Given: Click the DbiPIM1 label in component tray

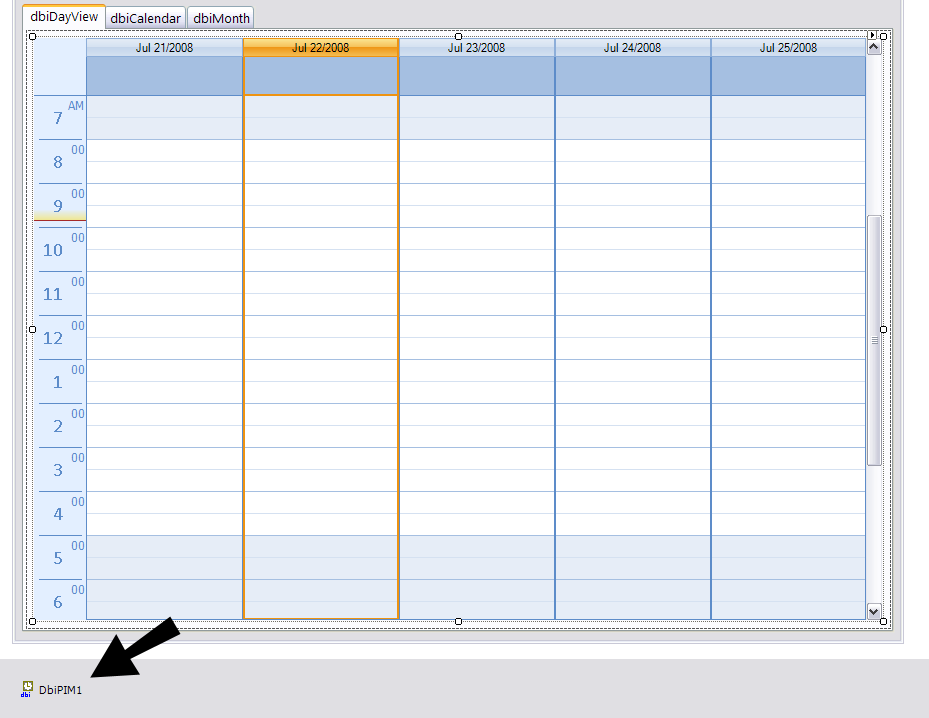Looking at the screenshot, I should (60, 690).
